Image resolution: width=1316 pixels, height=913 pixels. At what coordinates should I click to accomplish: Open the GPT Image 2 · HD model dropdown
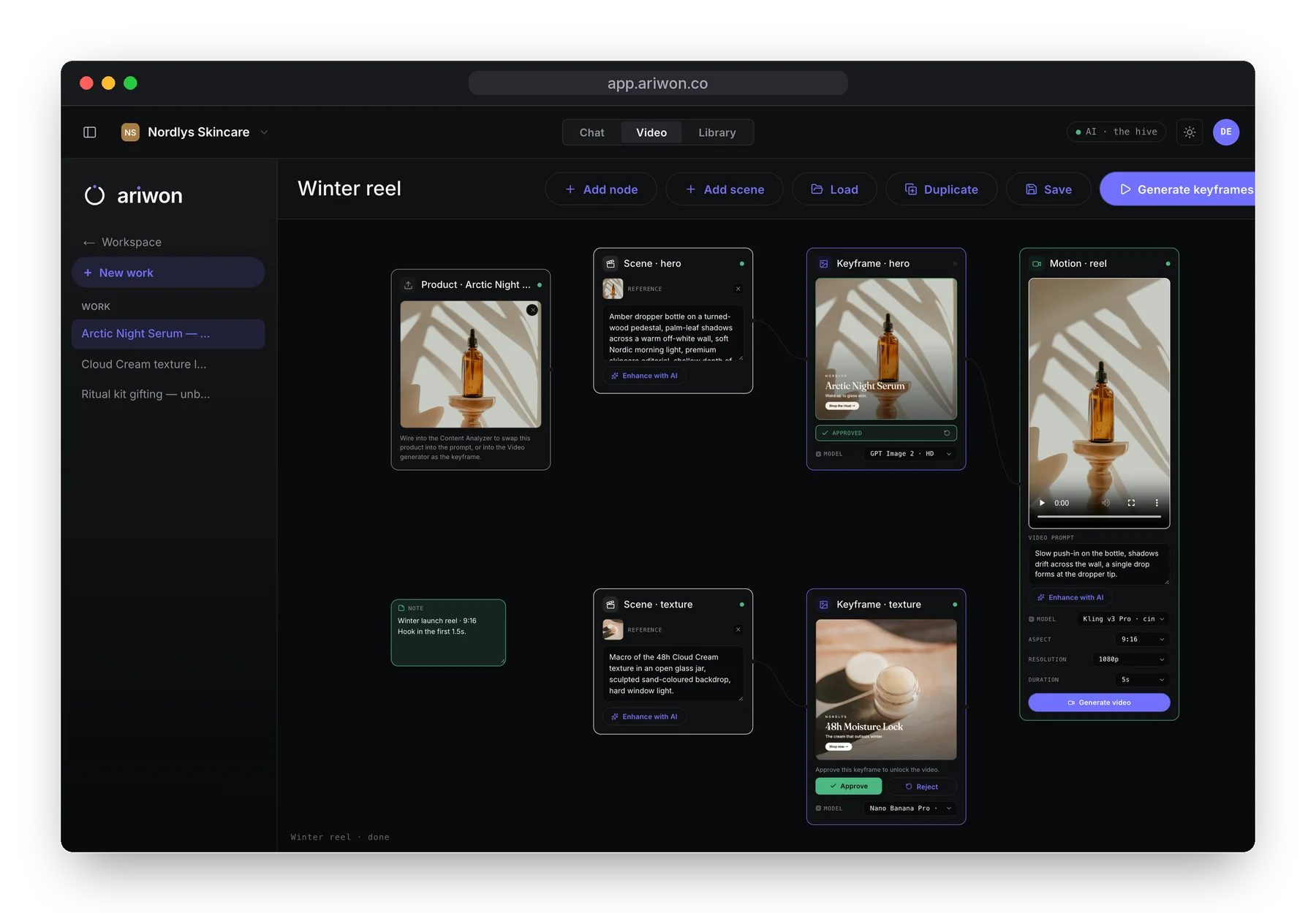(x=910, y=454)
